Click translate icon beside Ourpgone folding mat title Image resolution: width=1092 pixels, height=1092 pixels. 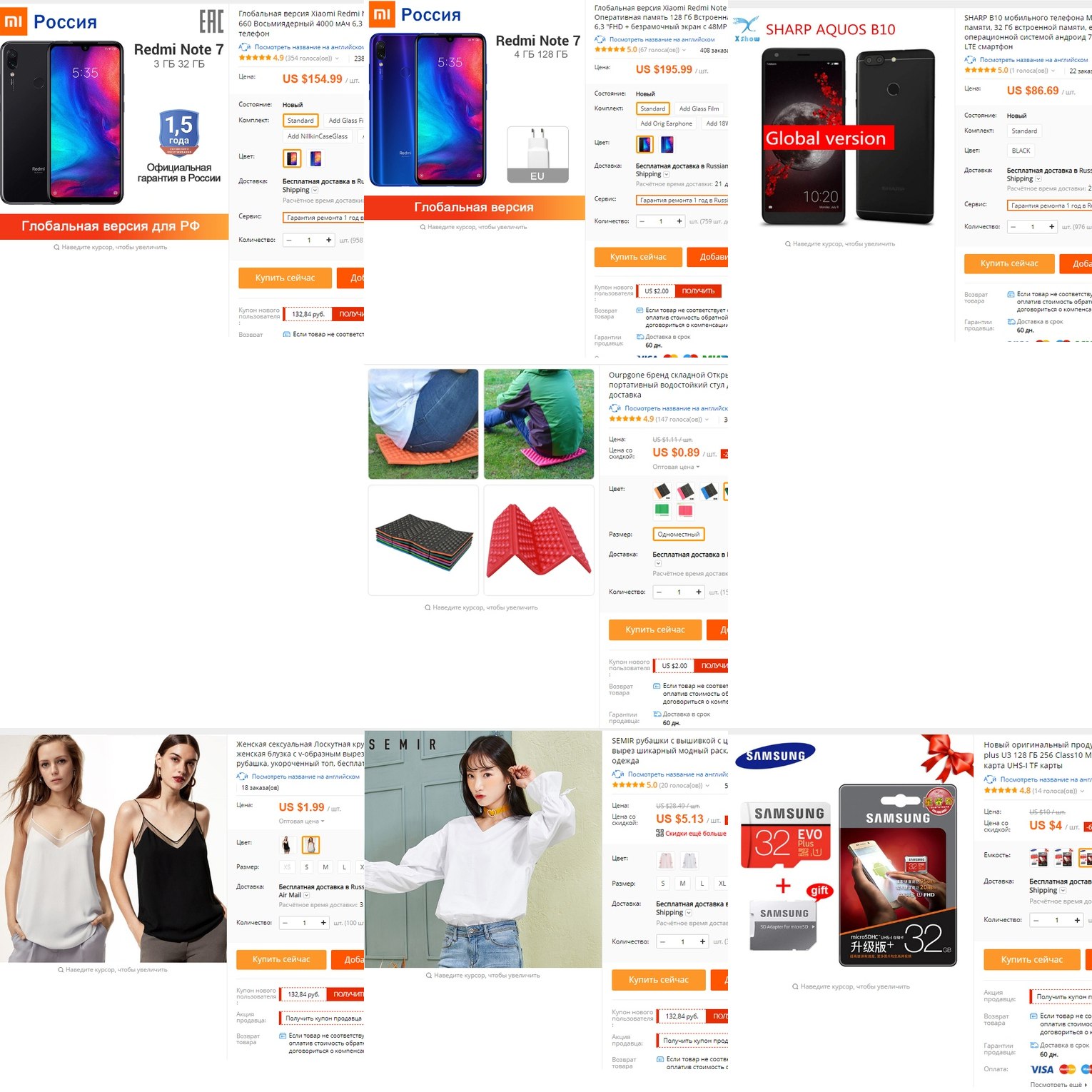tap(615, 408)
